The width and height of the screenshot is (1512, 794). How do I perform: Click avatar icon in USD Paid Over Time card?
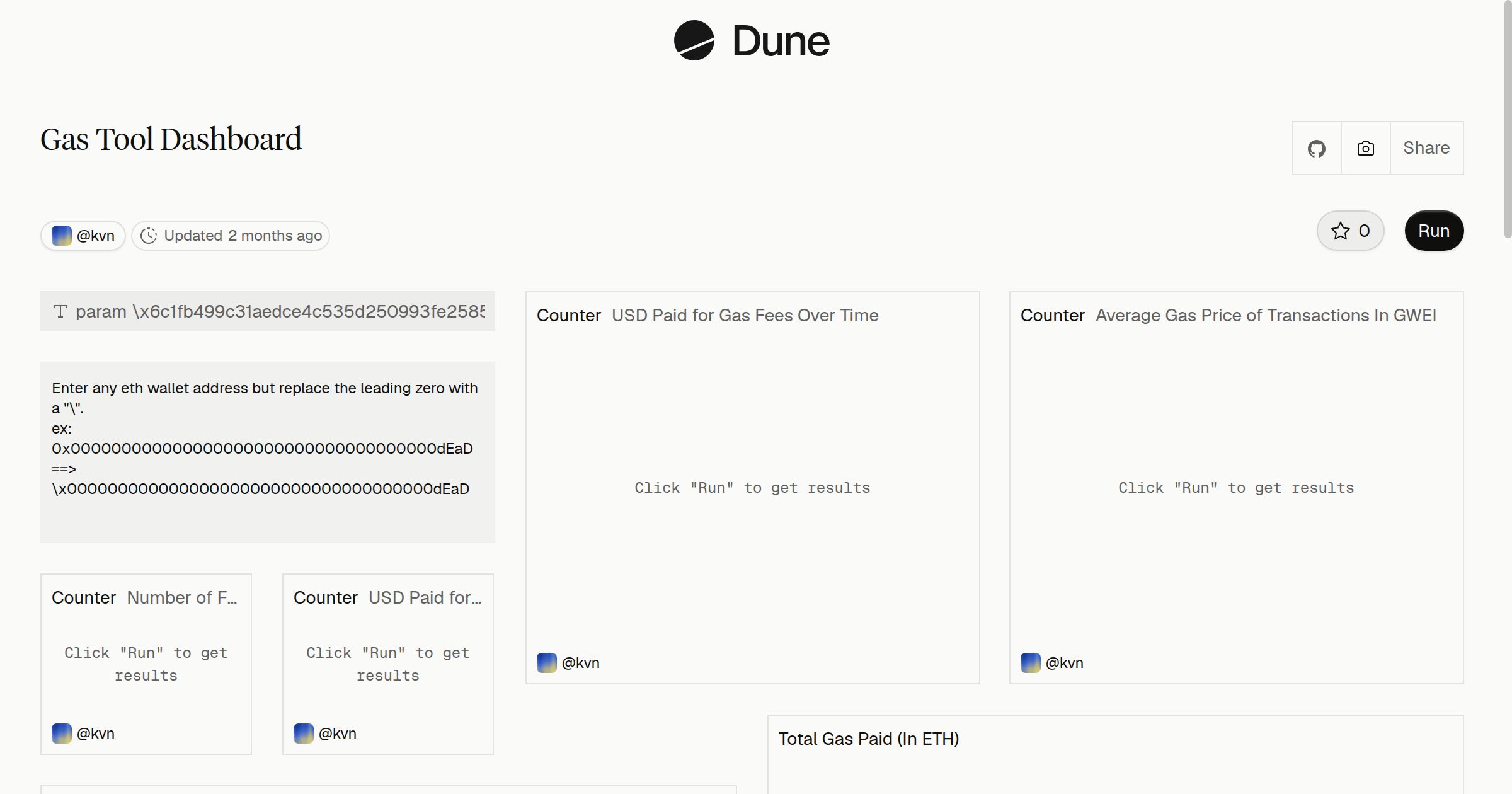(547, 663)
